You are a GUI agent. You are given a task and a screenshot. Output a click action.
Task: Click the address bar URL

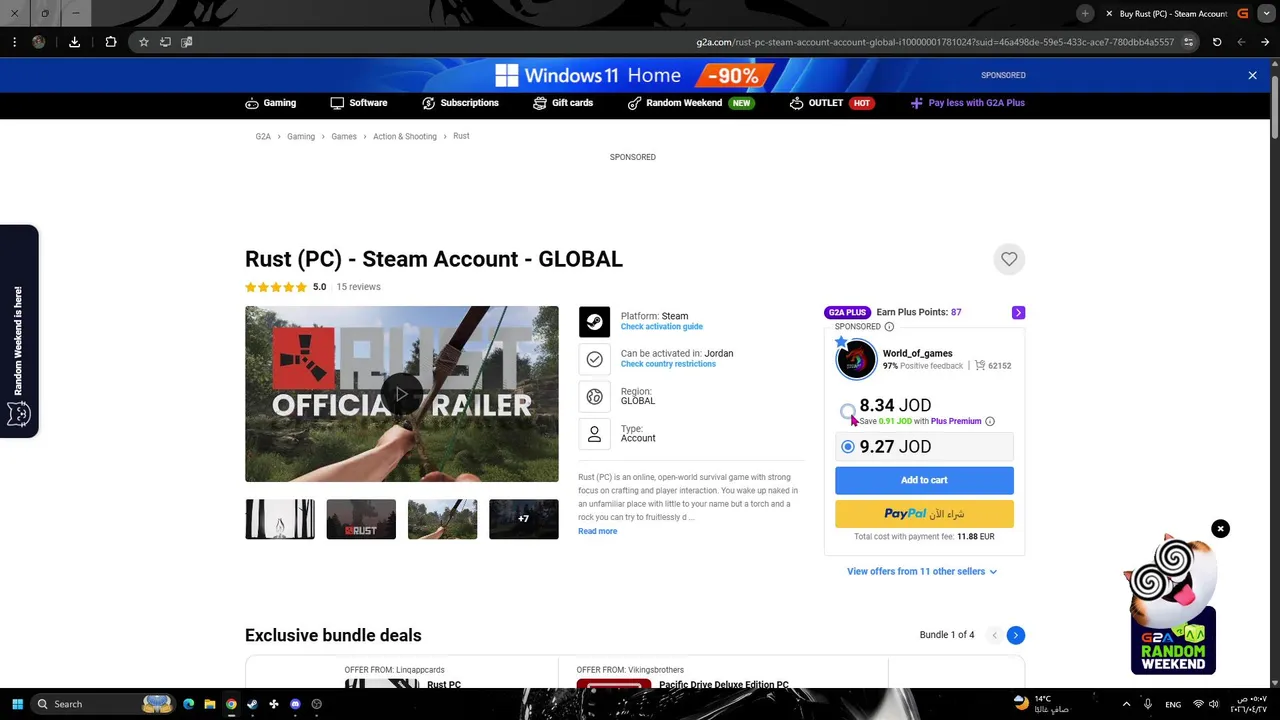coord(935,42)
